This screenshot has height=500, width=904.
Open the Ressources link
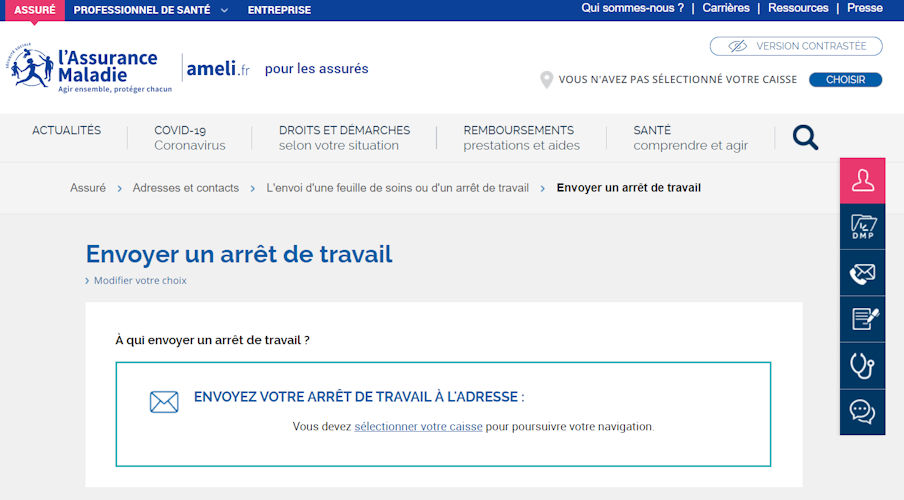(x=798, y=8)
